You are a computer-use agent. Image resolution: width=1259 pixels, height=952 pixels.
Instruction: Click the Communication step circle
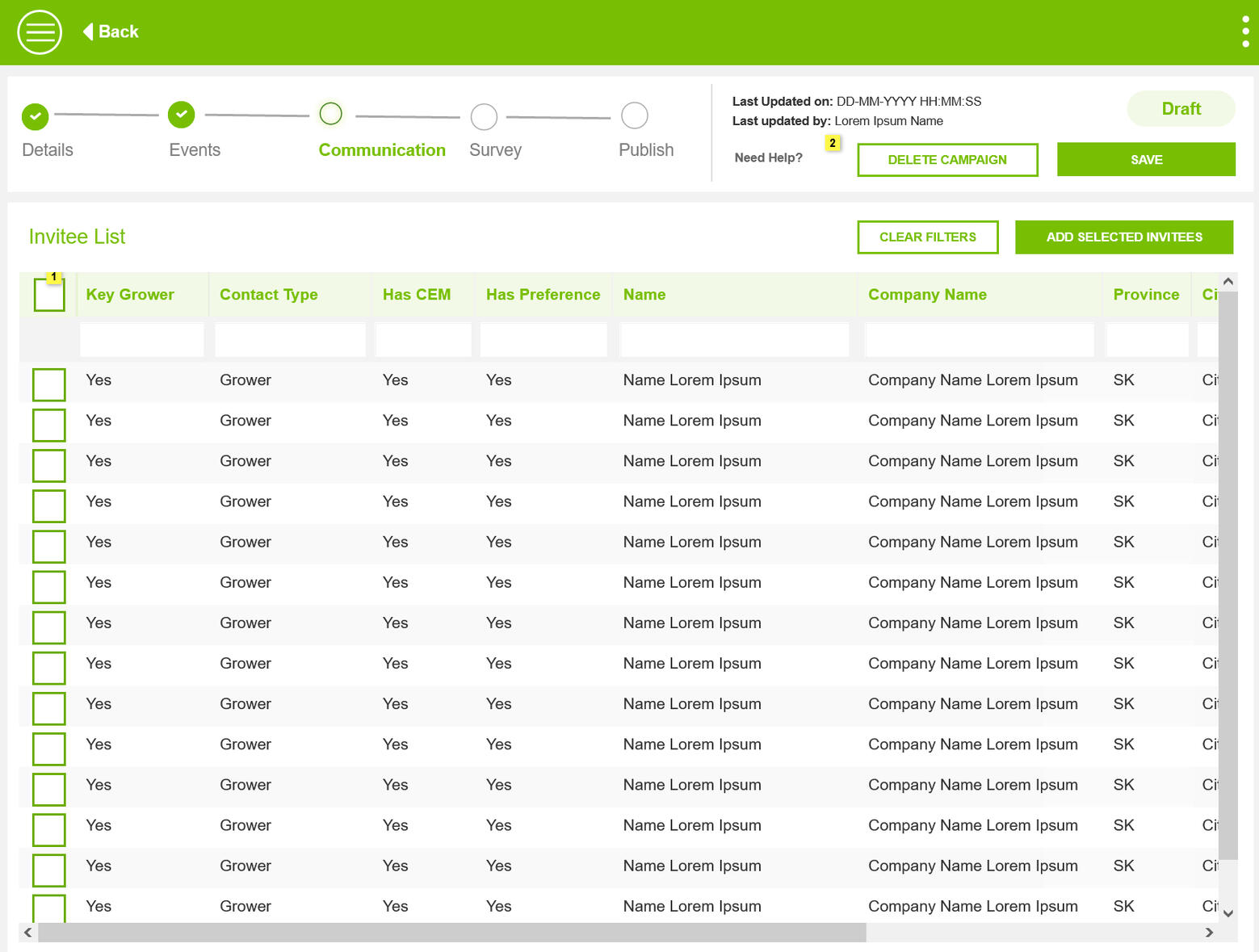pos(331,114)
